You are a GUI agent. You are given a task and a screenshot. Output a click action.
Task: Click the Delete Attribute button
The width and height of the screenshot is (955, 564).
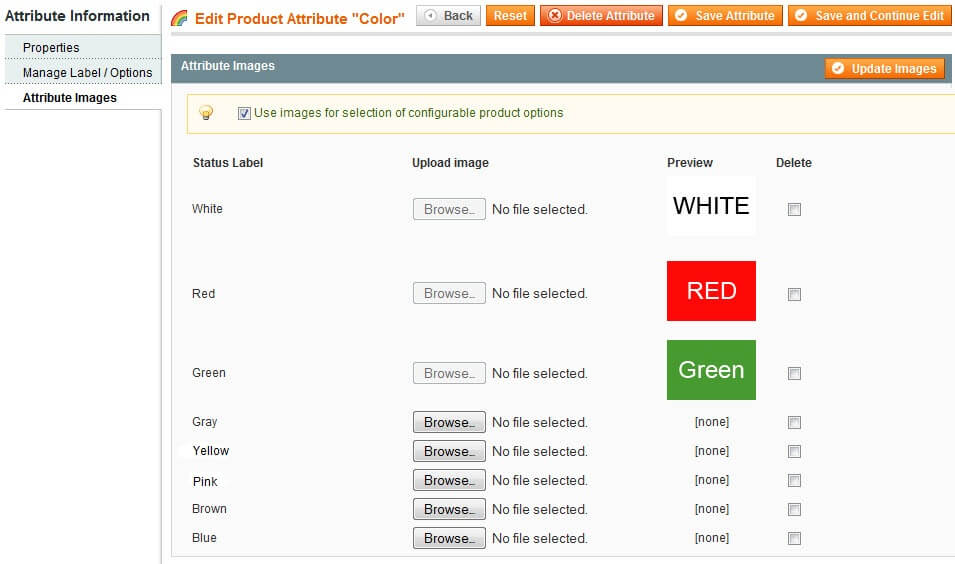[601, 16]
